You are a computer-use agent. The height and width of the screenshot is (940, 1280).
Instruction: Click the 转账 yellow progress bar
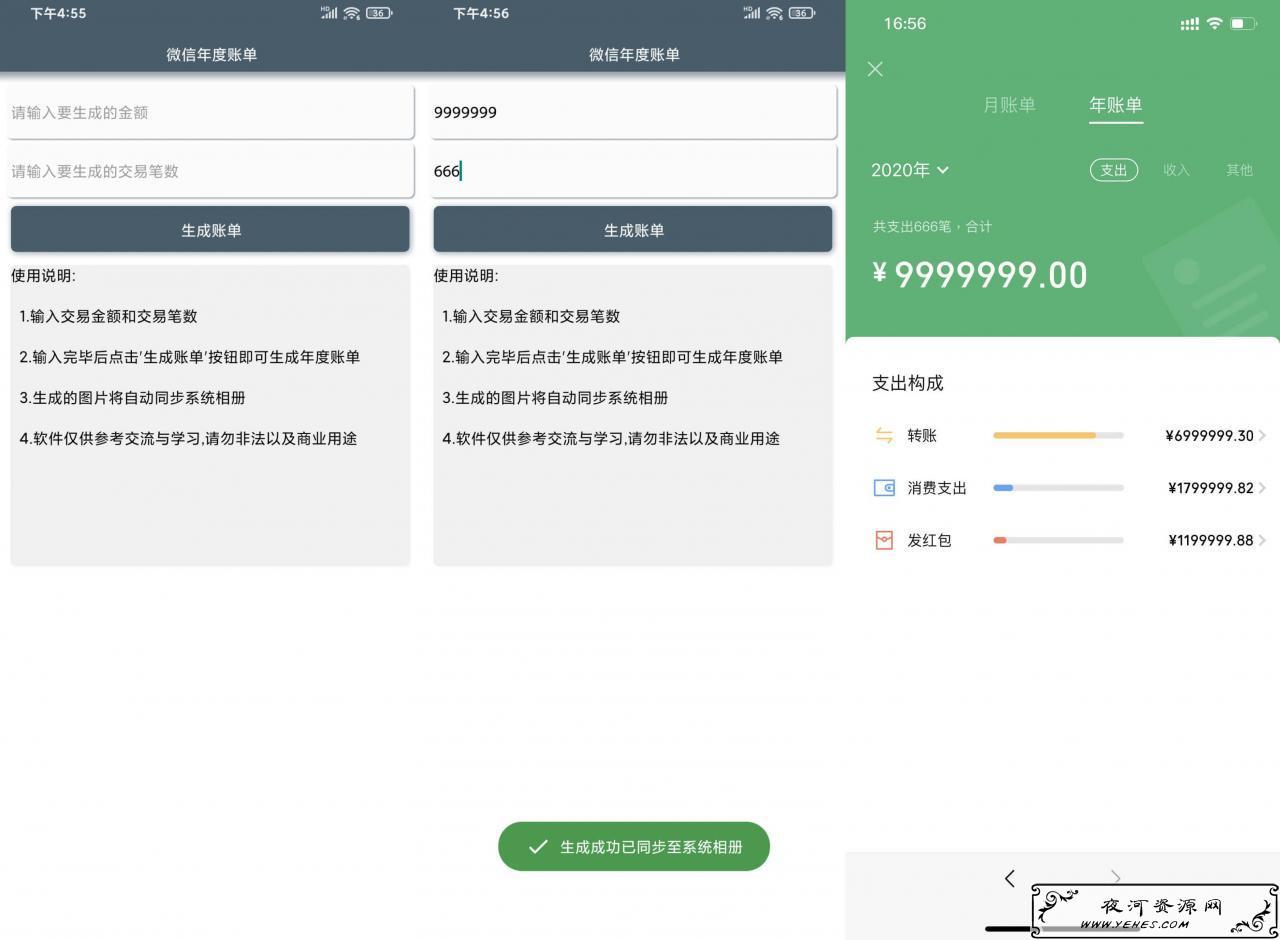pyautogui.click(x=1058, y=435)
